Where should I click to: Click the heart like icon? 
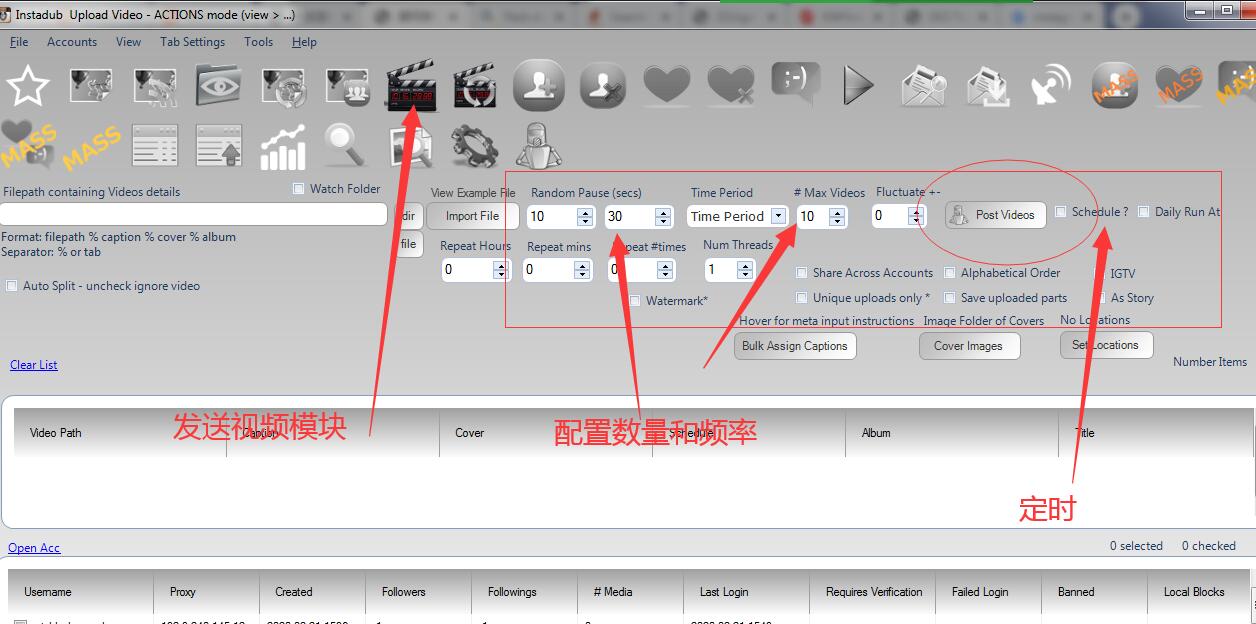pyautogui.click(x=667, y=87)
